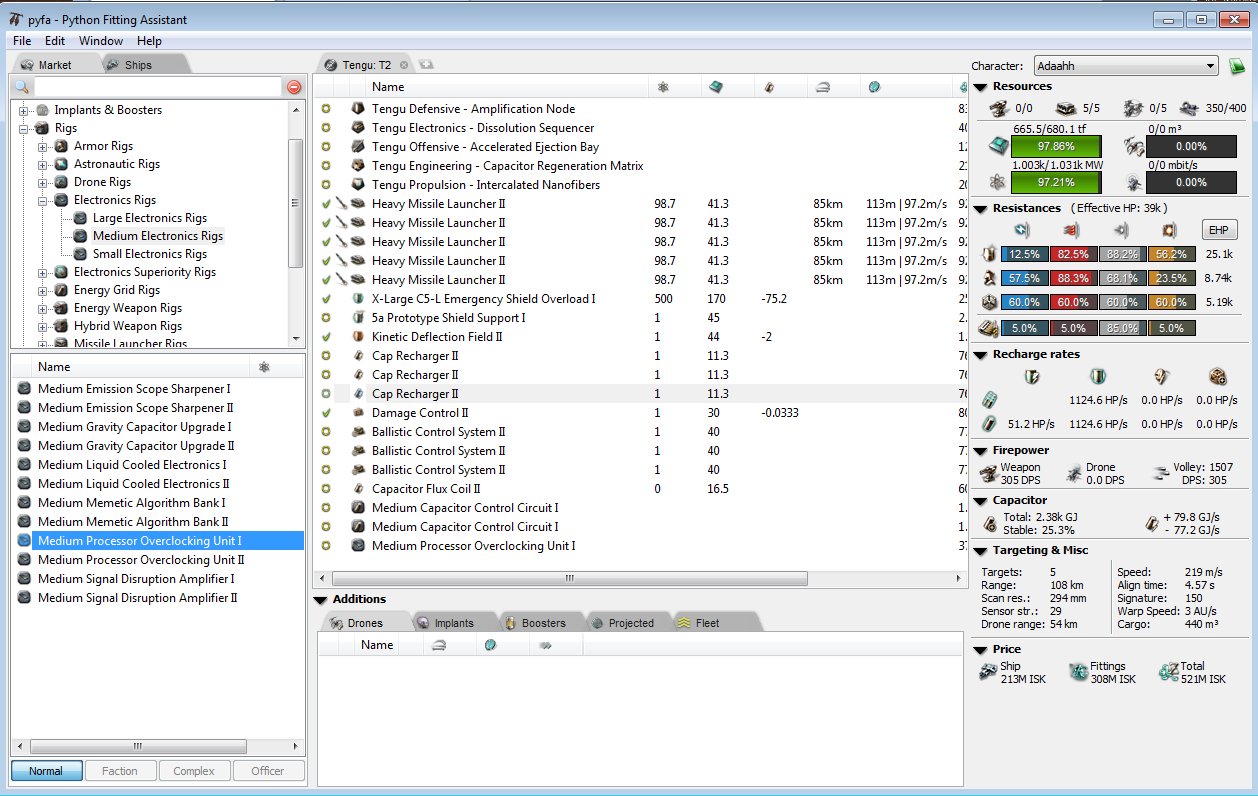
Task: Click the Tengu Defensive Amplification Node subsystem icon
Action: (357, 109)
